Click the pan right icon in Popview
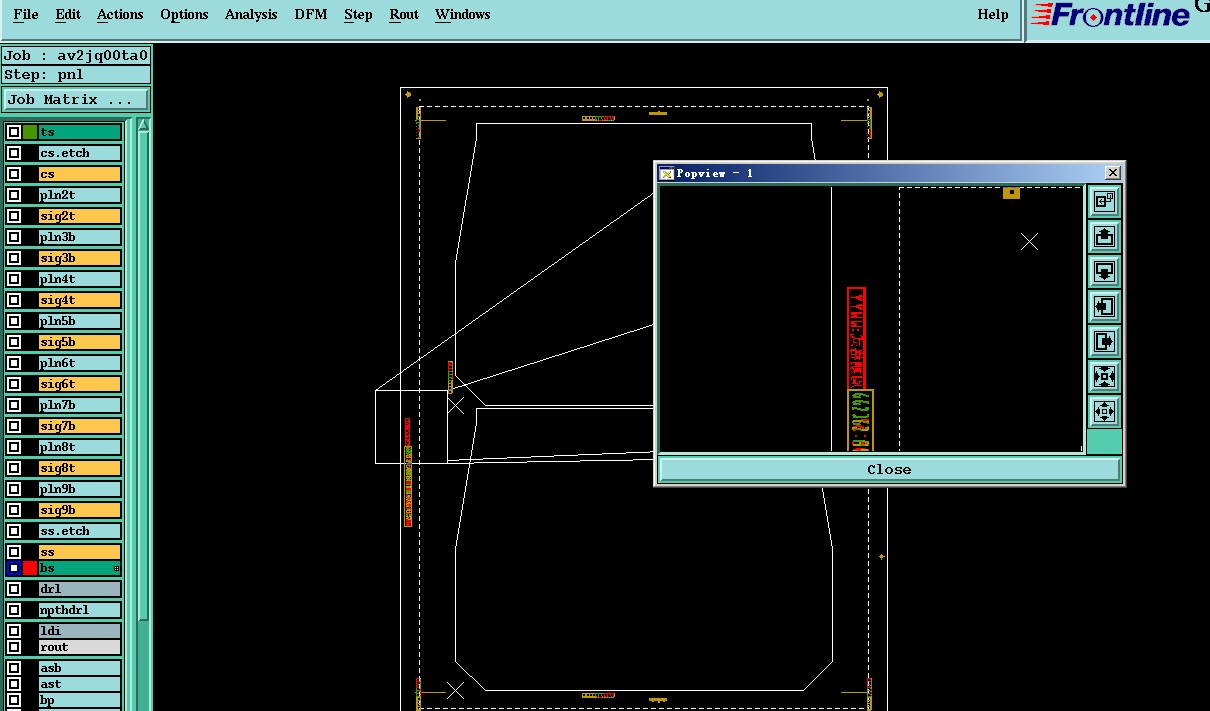 tap(1104, 342)
